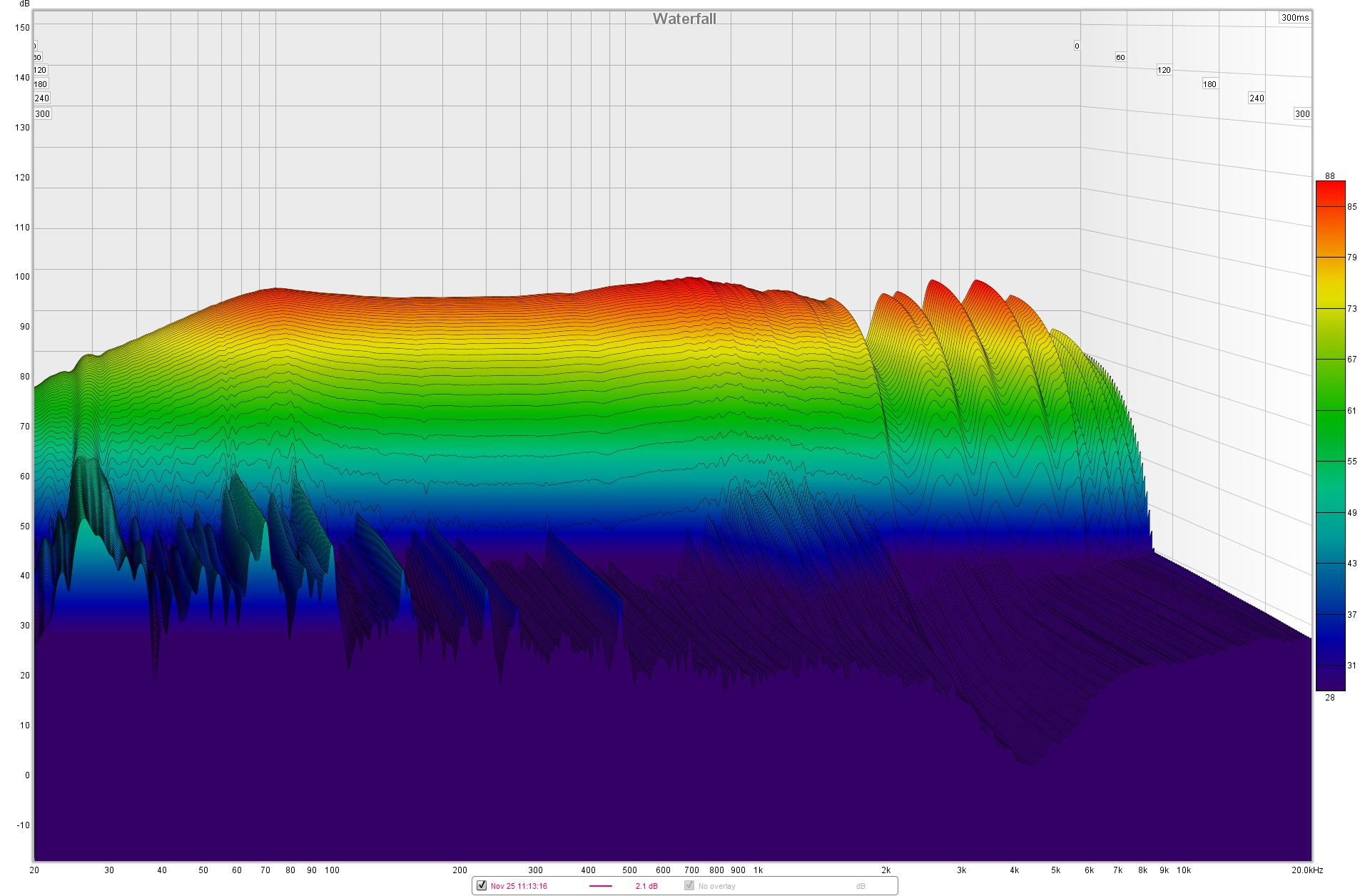Click the No overlay text label
The width and height of the screenshot is (1370, 896).
point(717,886)
